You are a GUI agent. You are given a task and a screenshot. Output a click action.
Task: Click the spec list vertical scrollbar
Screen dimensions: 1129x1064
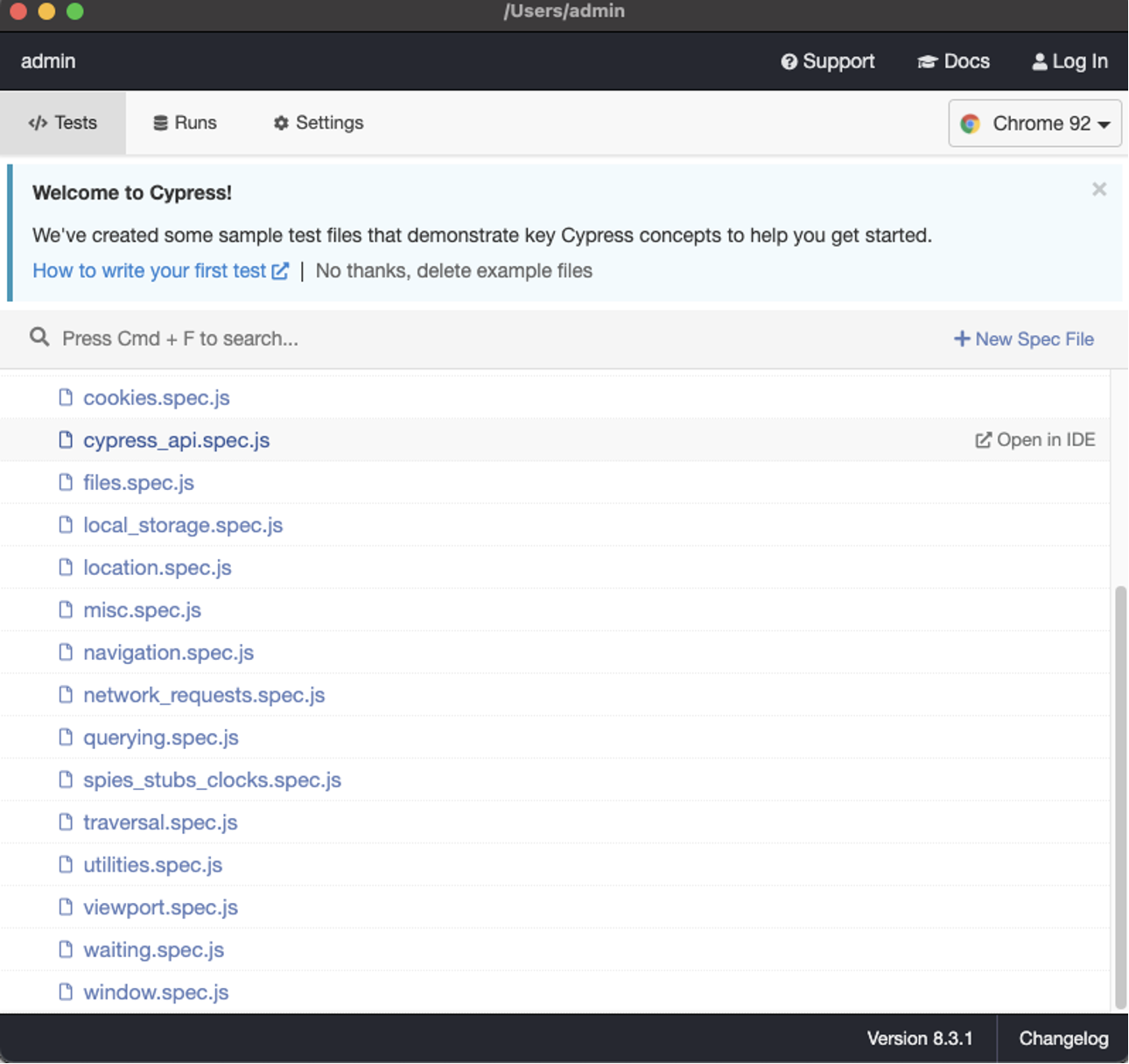[x=1120, y=796]
